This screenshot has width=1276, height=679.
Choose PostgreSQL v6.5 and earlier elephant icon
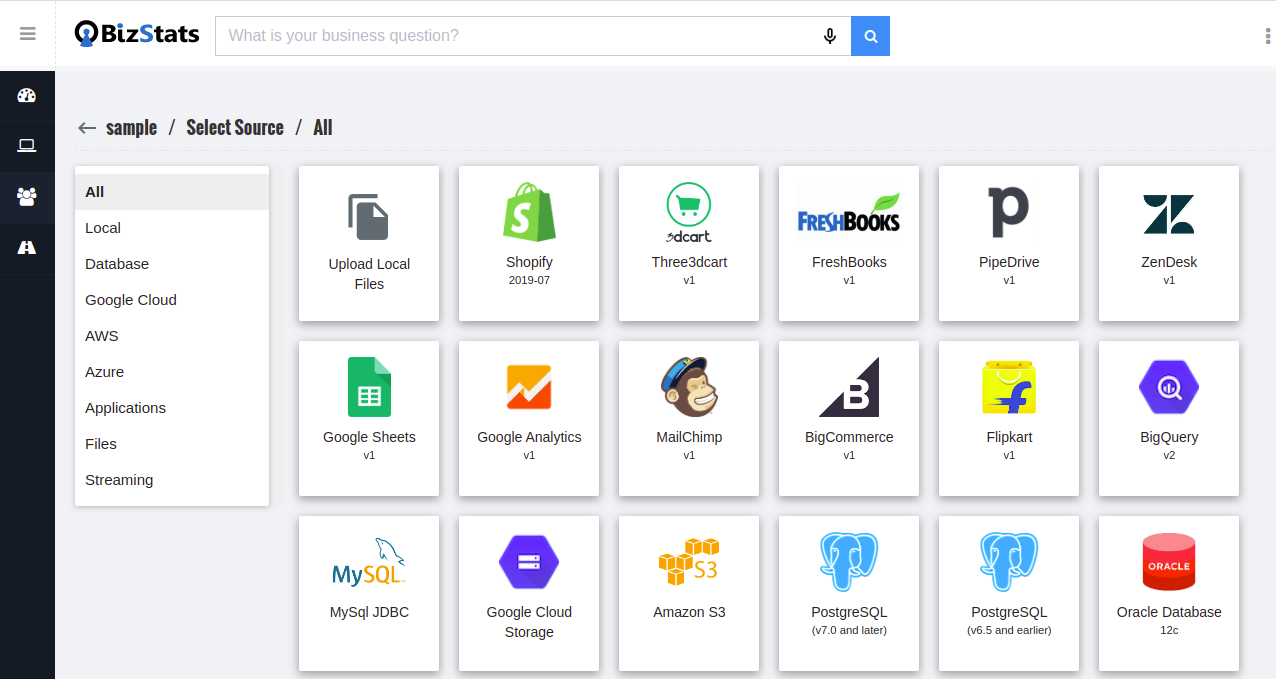tap(1008, 562)
